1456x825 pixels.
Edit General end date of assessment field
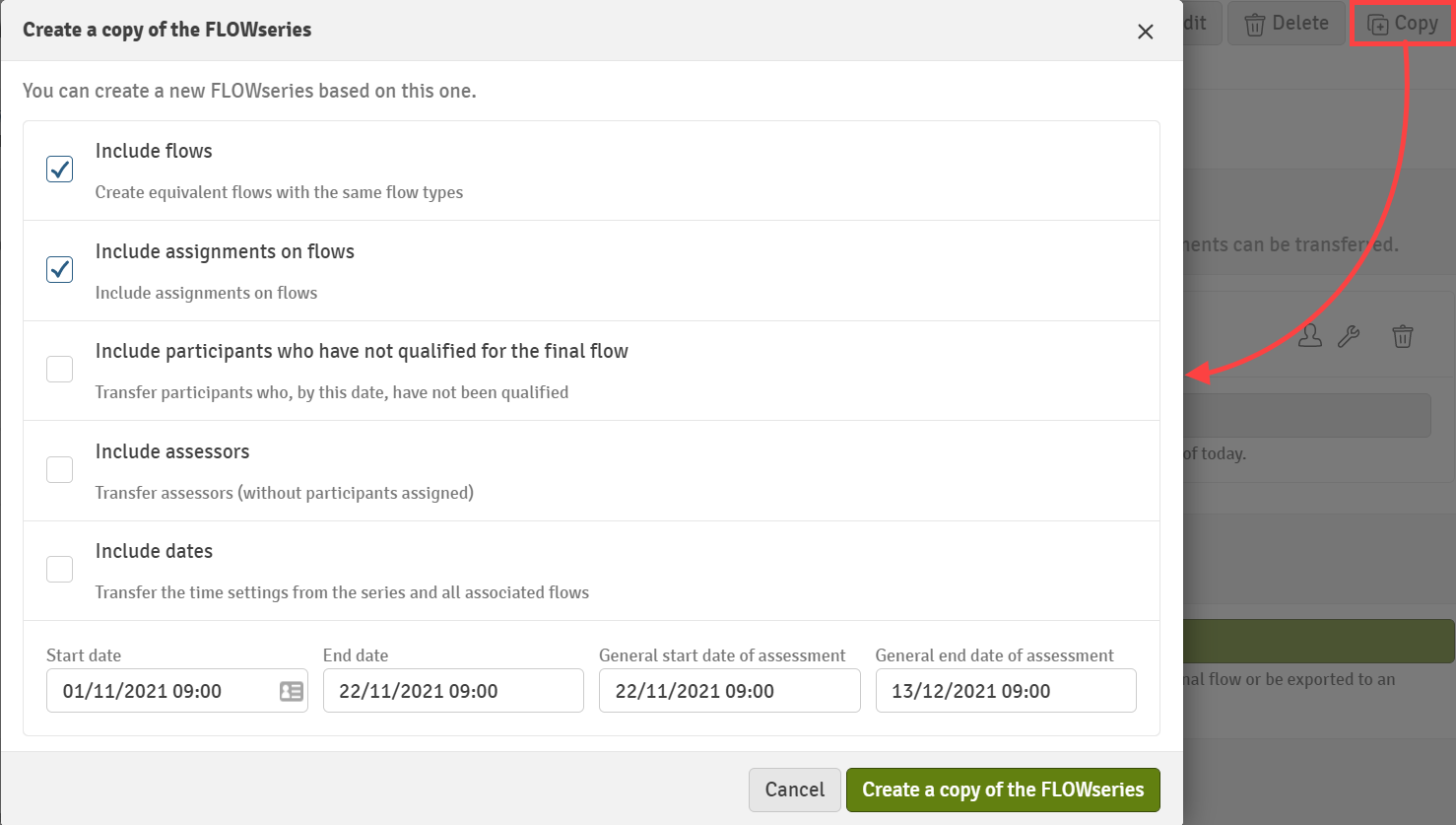(x=1006, y=690)
